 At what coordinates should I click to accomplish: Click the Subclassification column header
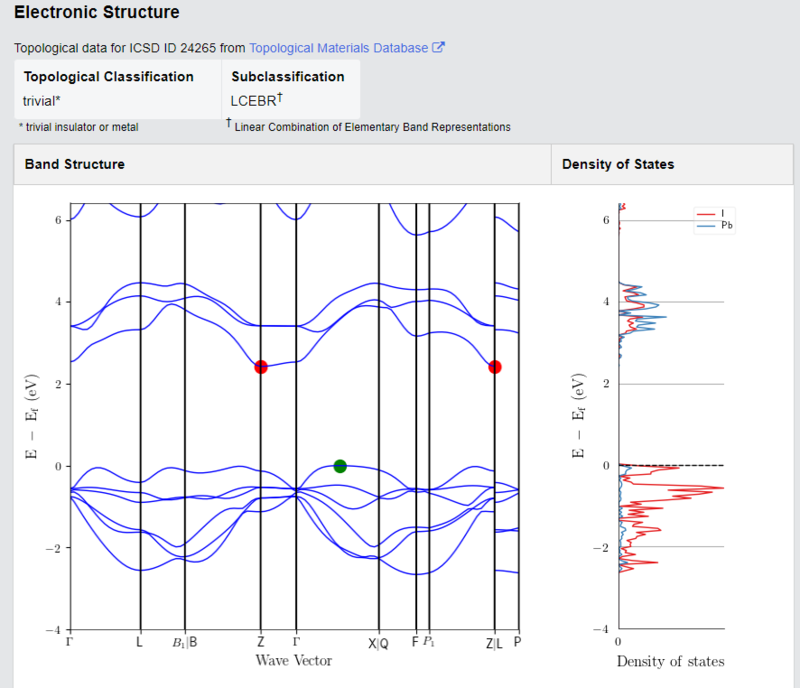288,77
